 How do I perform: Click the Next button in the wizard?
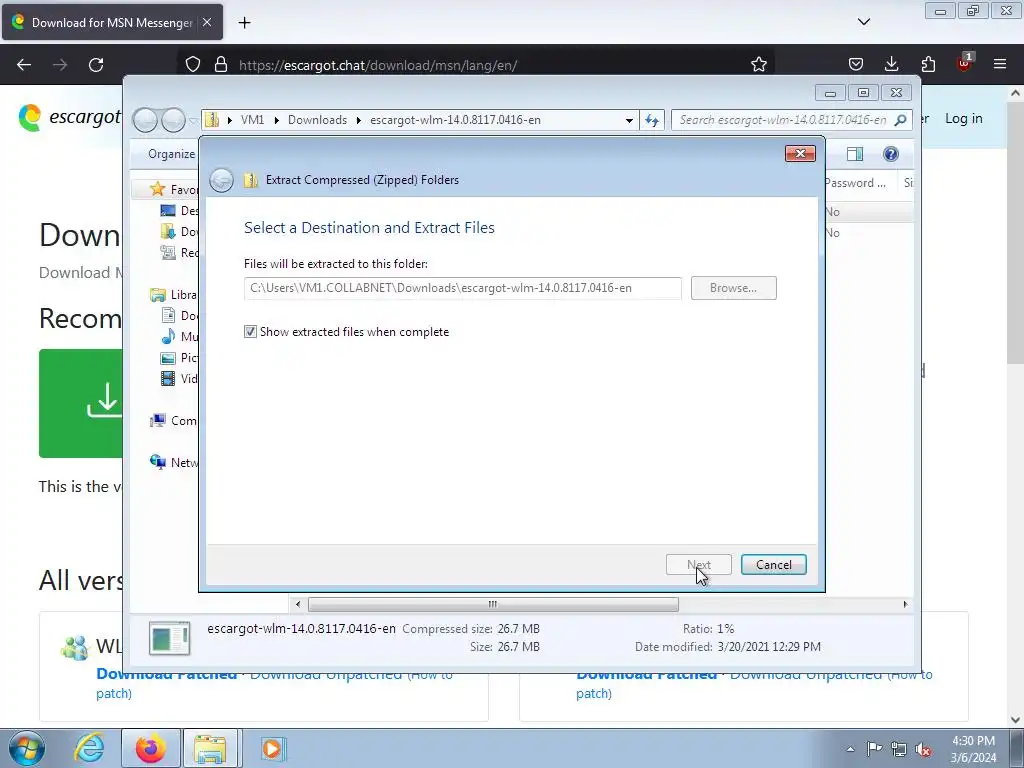point(699,565)
